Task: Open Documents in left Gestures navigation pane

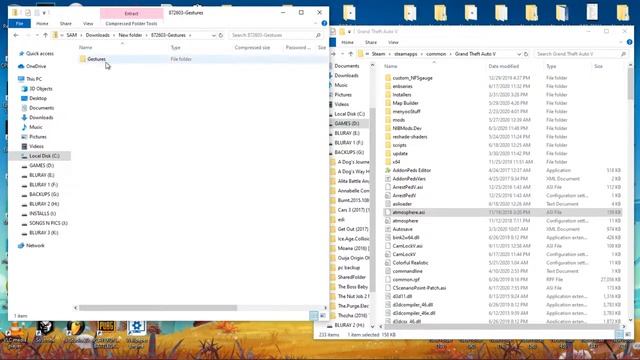Action: point(41,108)
